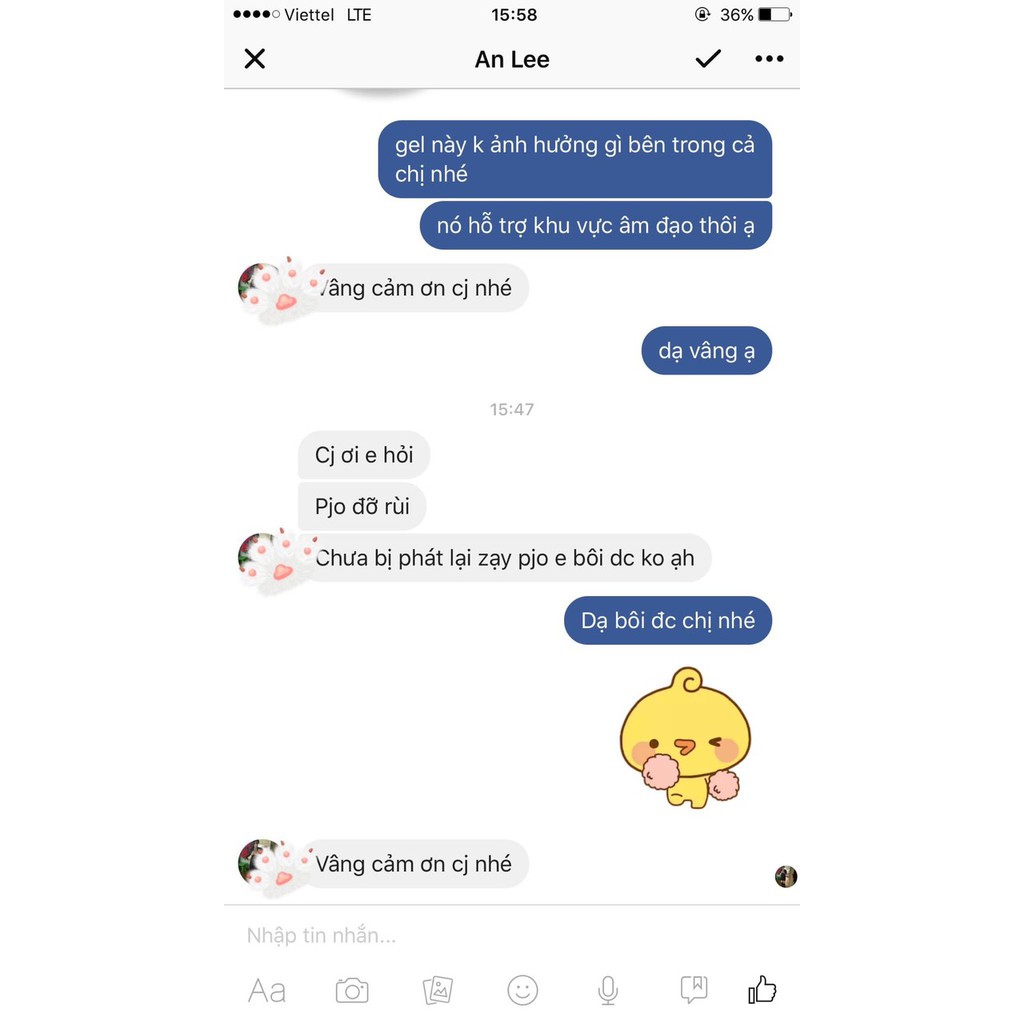
Task: Open the photo gallery icon
Action: click(x=438, y=991)
